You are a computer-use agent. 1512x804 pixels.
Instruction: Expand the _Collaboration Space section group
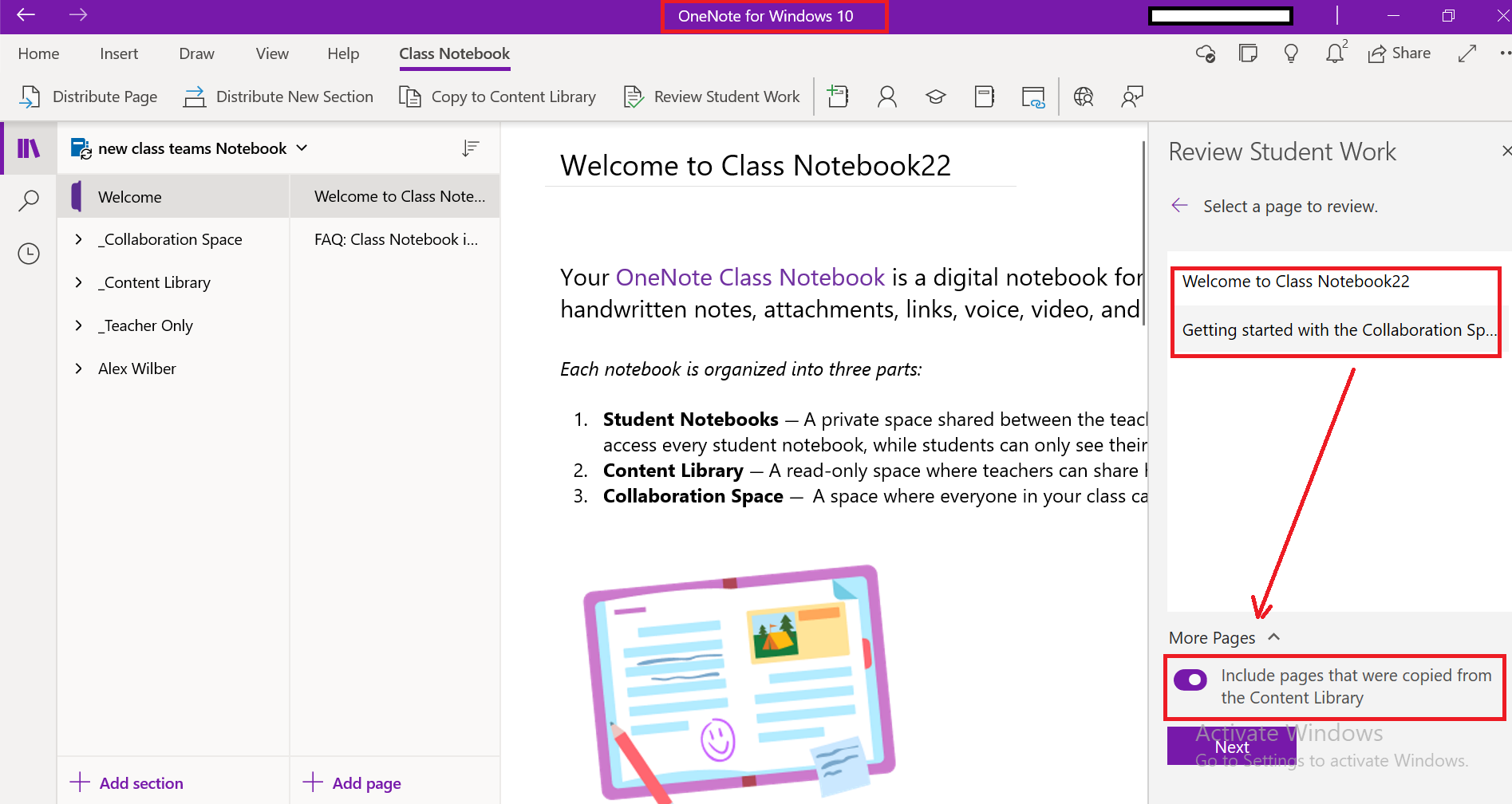[x=78, y=239]
